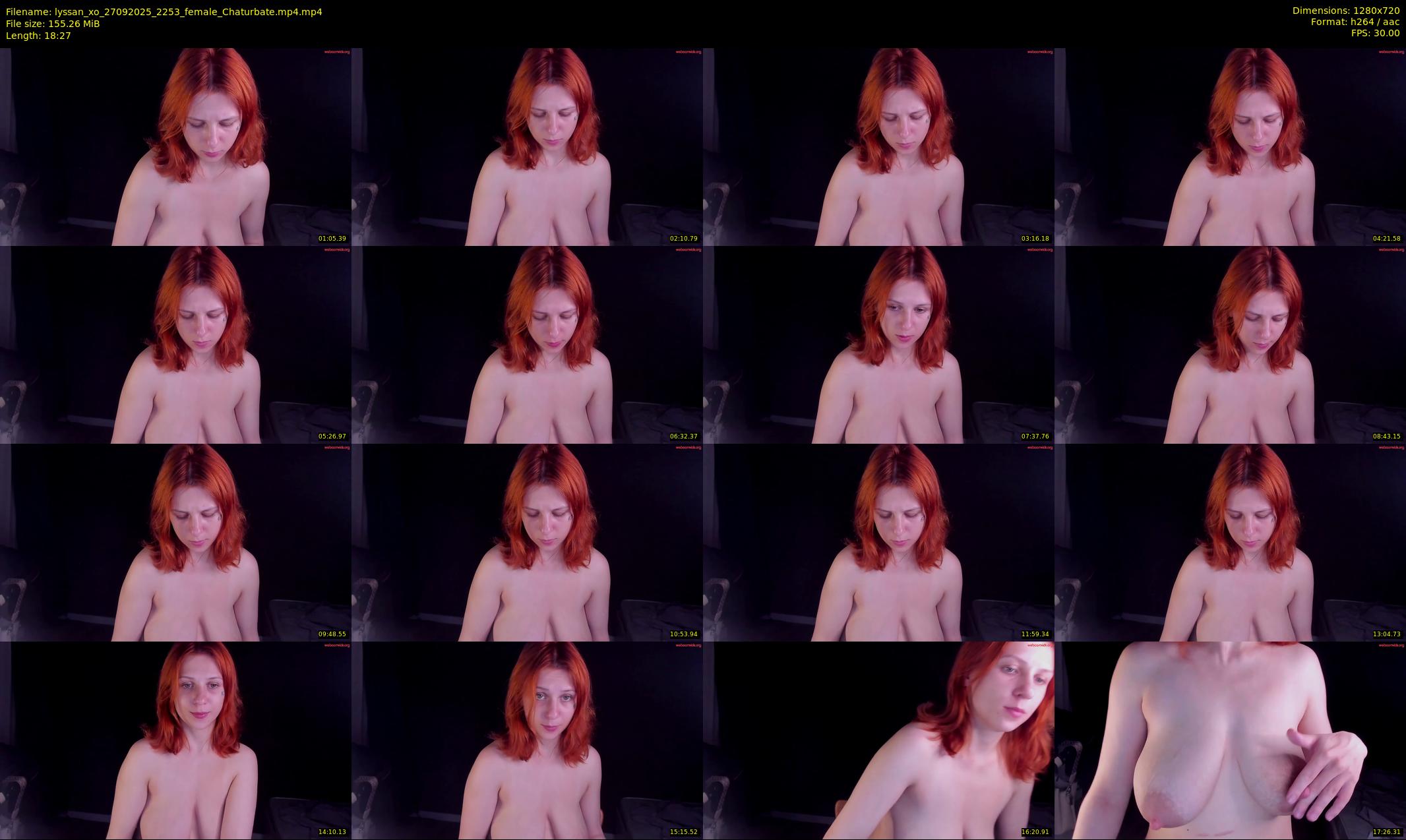Viewport: 1406px width, 840px height.
Task: Click the 14:10.13 timestamp label
Action: pos(332,832)
